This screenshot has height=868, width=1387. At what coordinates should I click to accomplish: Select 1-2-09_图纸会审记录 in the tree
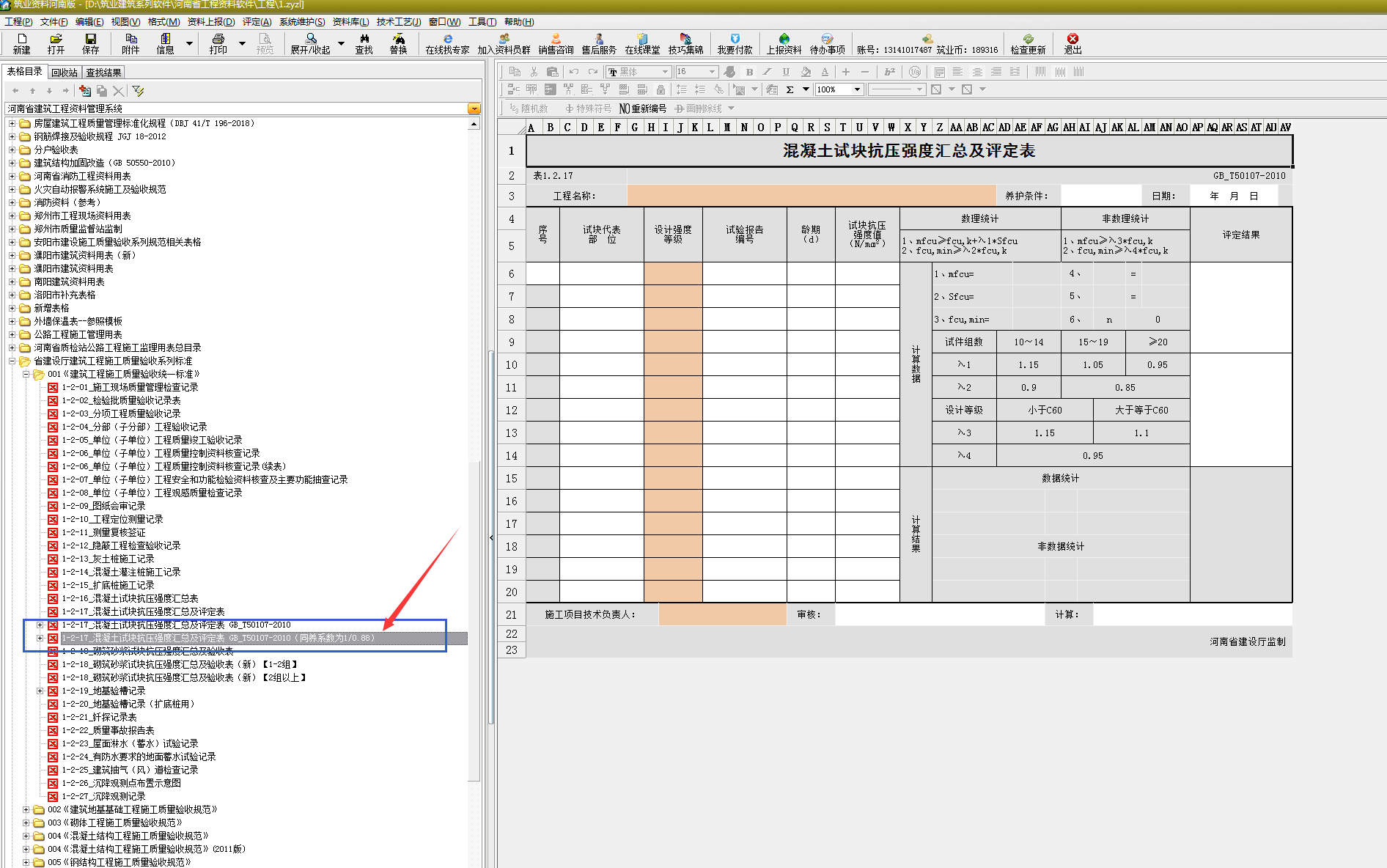click(103, 506)
